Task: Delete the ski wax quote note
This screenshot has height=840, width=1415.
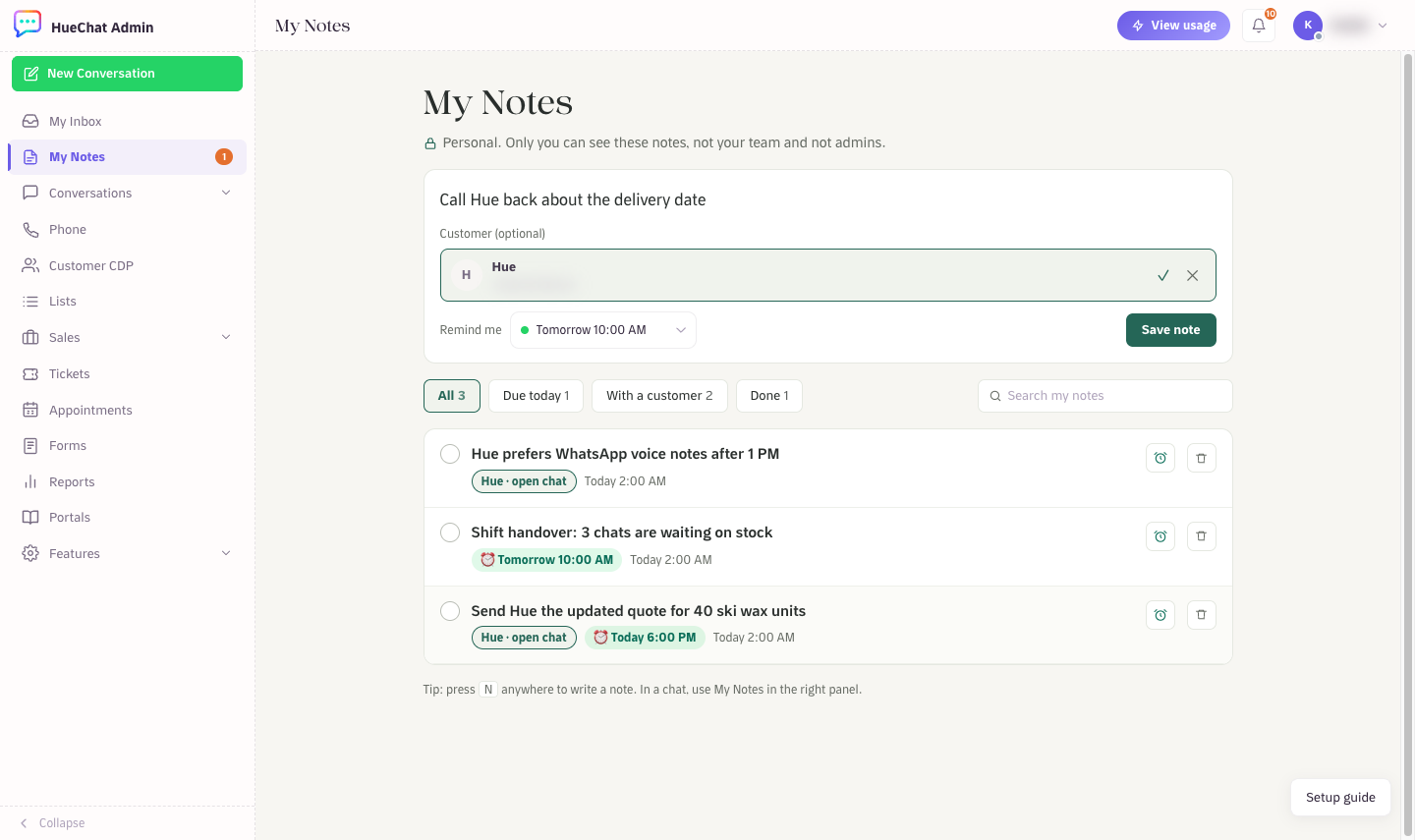Action: click(x=1201, y=615)
